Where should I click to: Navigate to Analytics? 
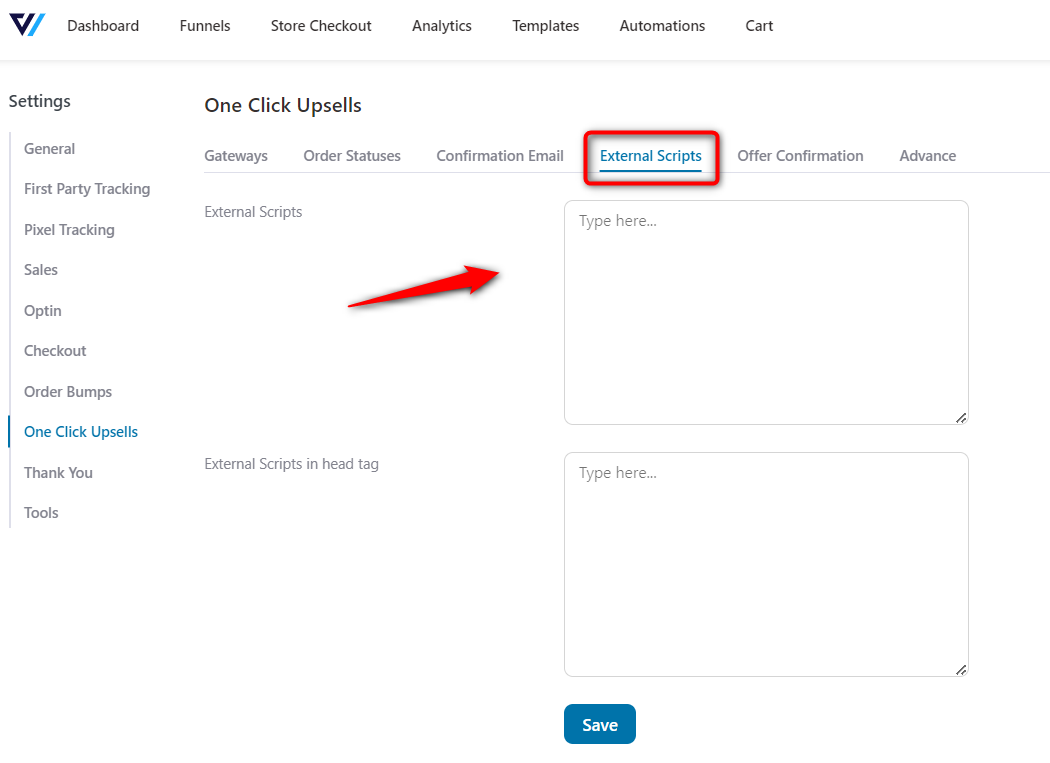[x=441, y=26]
